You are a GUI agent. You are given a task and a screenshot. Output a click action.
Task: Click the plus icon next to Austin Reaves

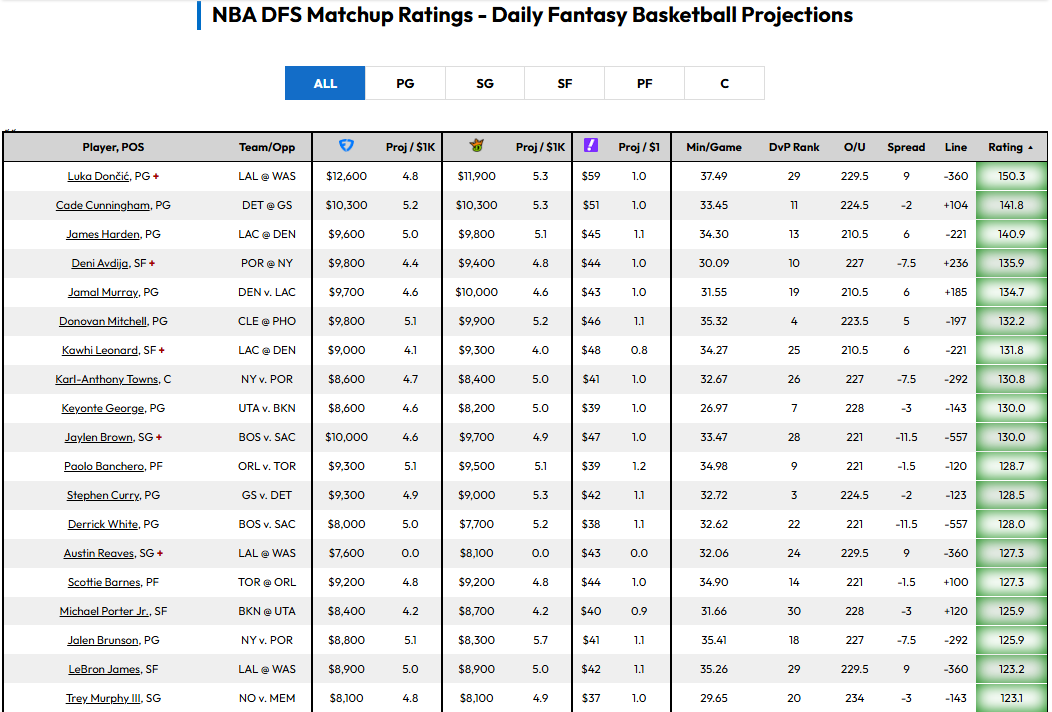click(x=160, y=553)
